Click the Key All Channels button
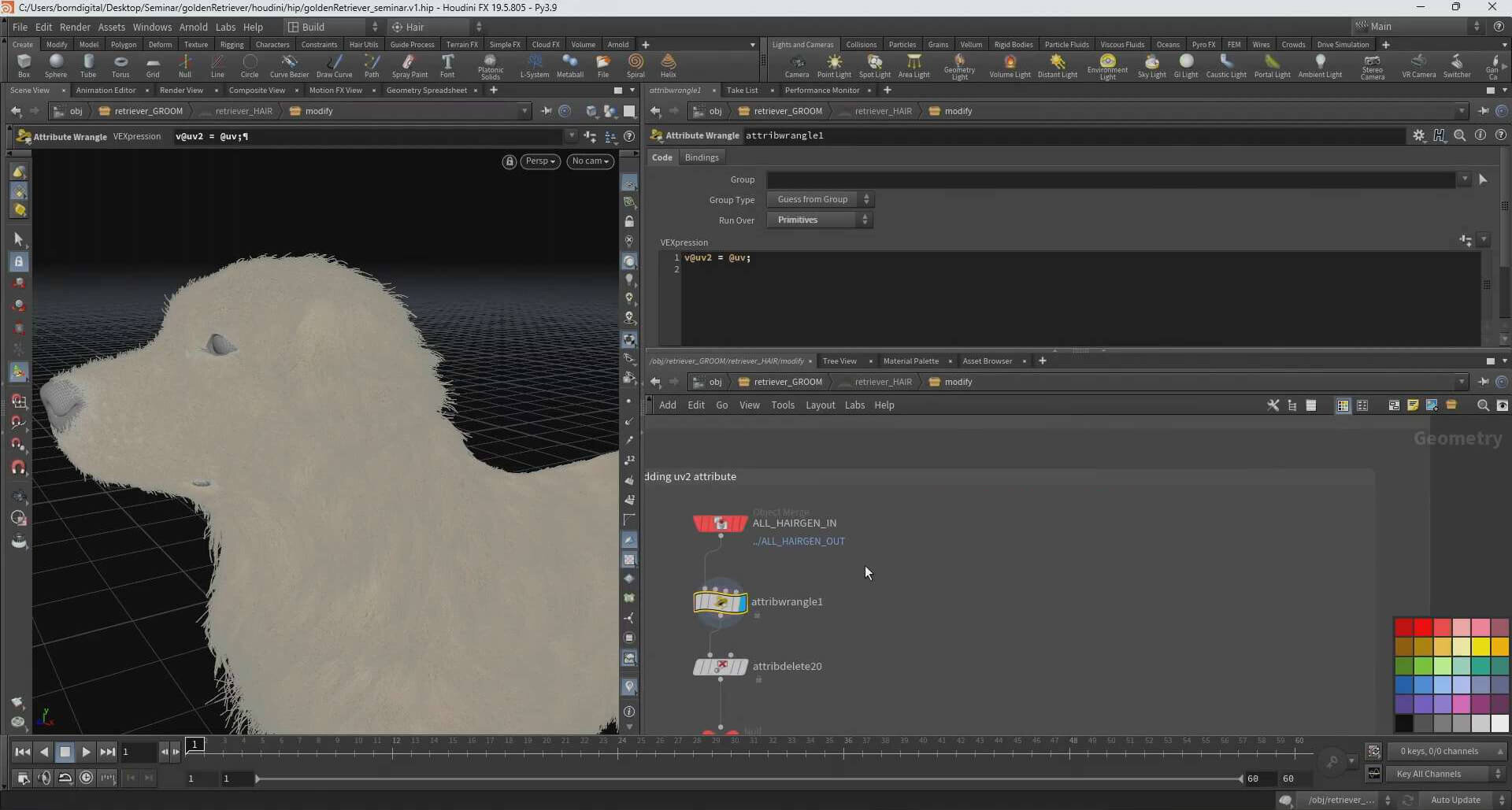The width and height of the screenshot is (1512, 810). (x=1429, y=774)
